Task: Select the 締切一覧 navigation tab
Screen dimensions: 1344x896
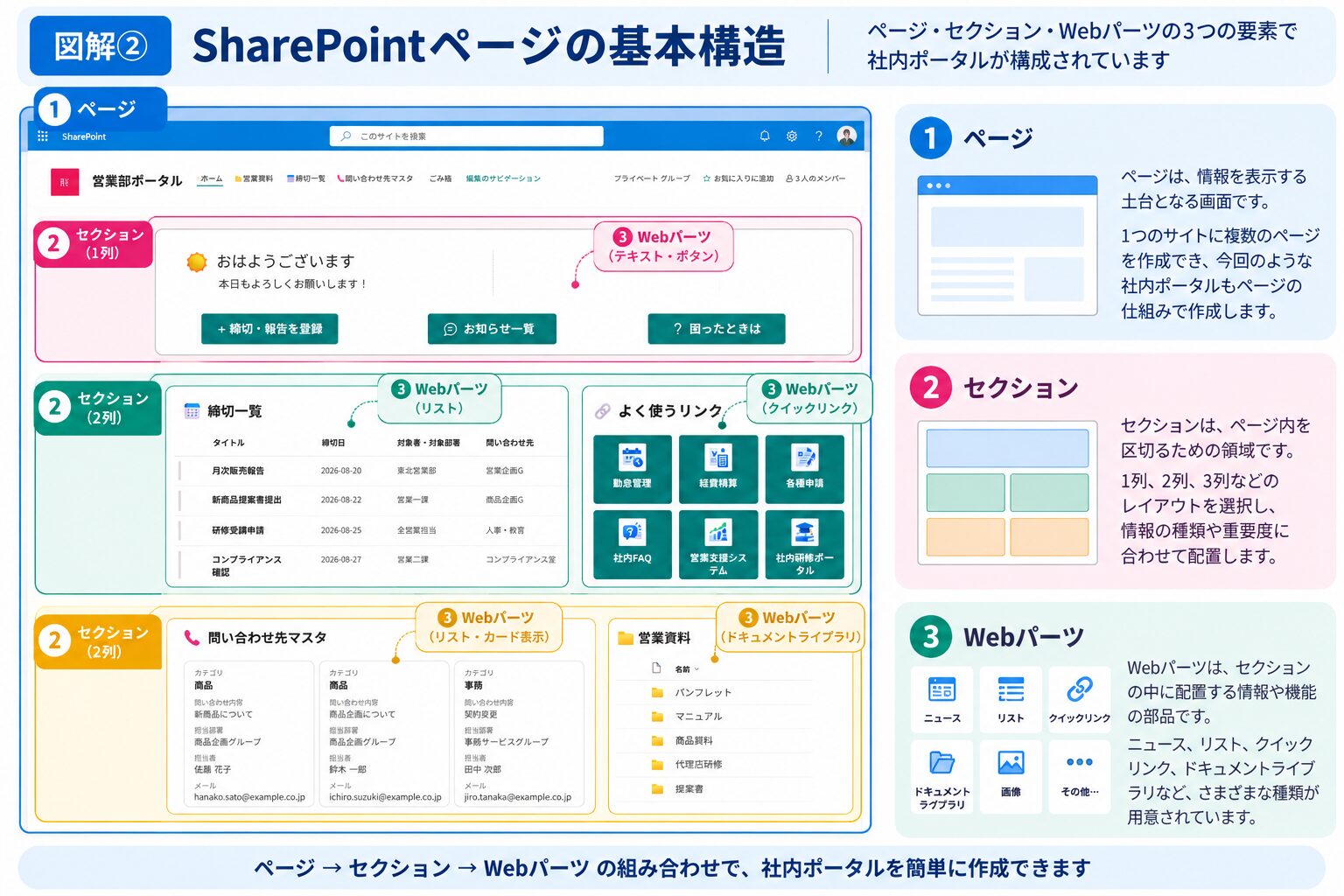Action: (306, 178)
